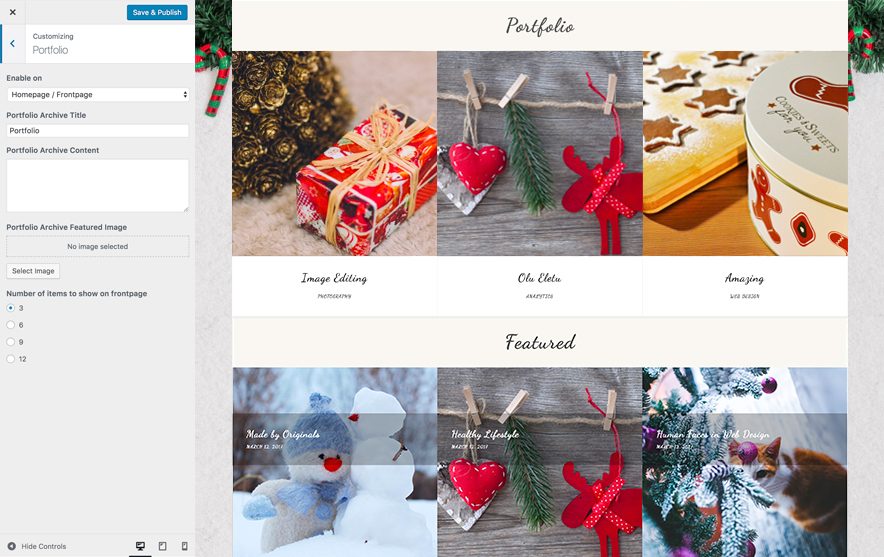Image resolution: width=884 pixels, height=557 pixels.
Task: Select 9 items to show on frontpage
Action: (x=11, y=342)
